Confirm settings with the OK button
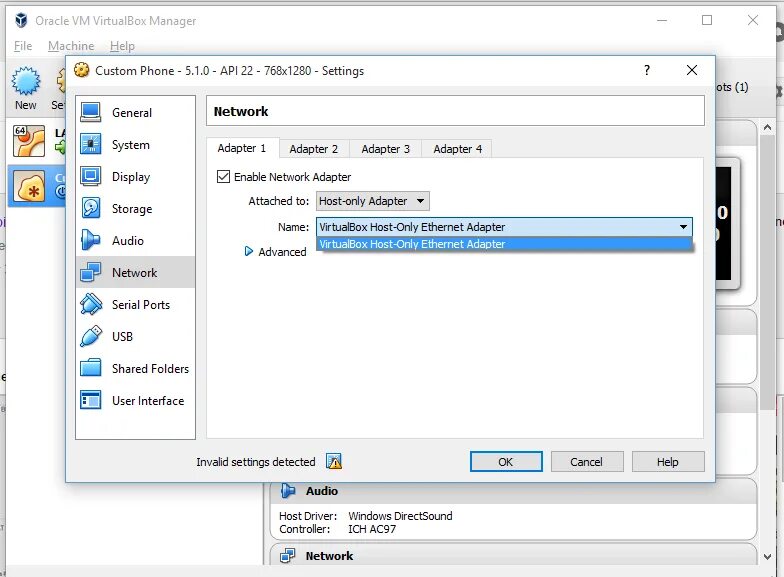 click(x=506, y=462)
